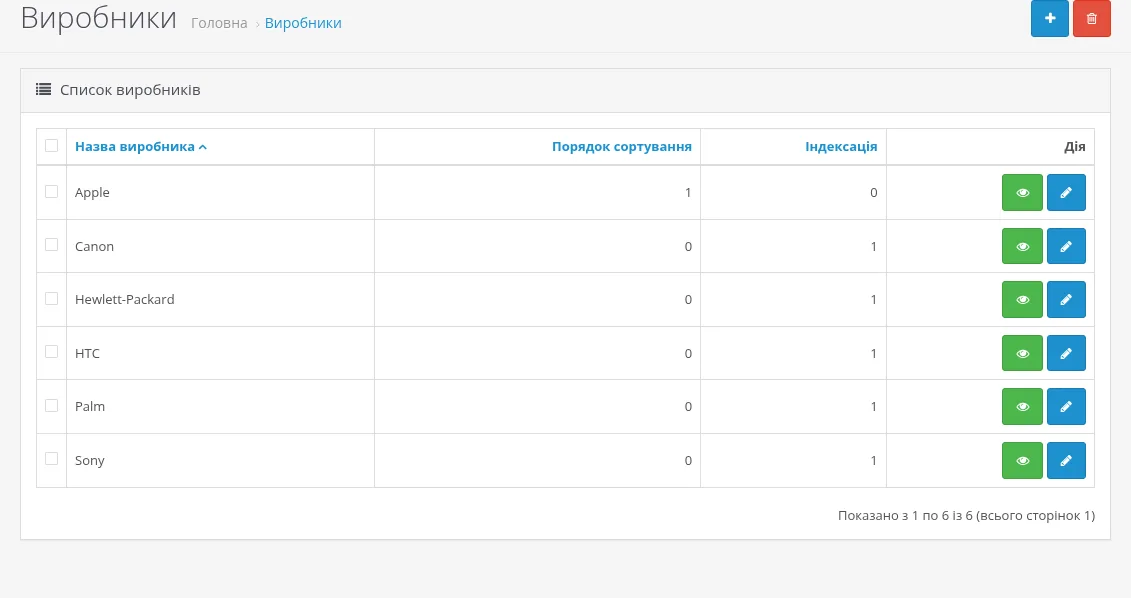View HTC using the green eye button
This screenshot has width=1131, height=598.
coord(1022,353)
